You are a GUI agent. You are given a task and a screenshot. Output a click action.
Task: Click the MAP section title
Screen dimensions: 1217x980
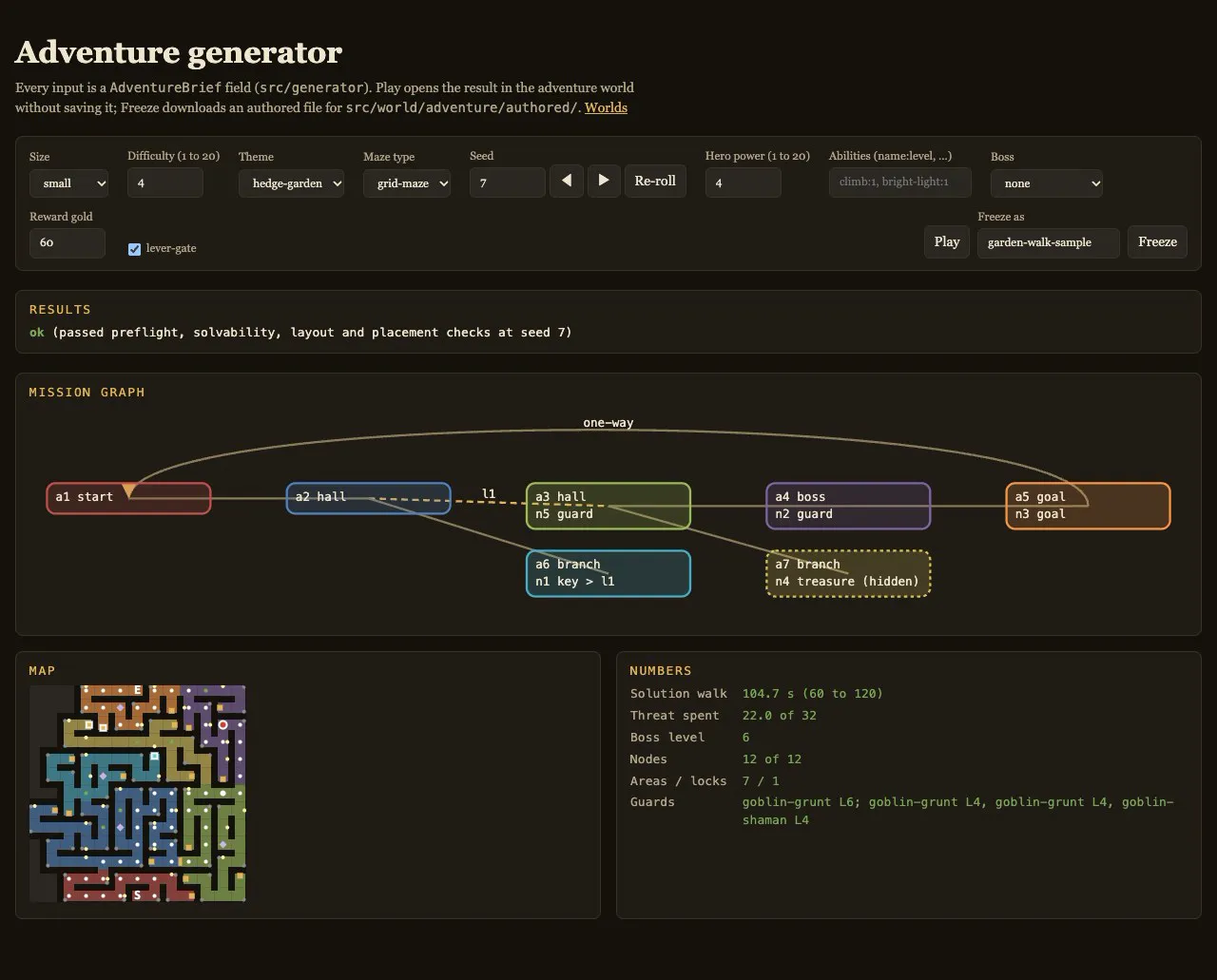(x=42, y=671)
